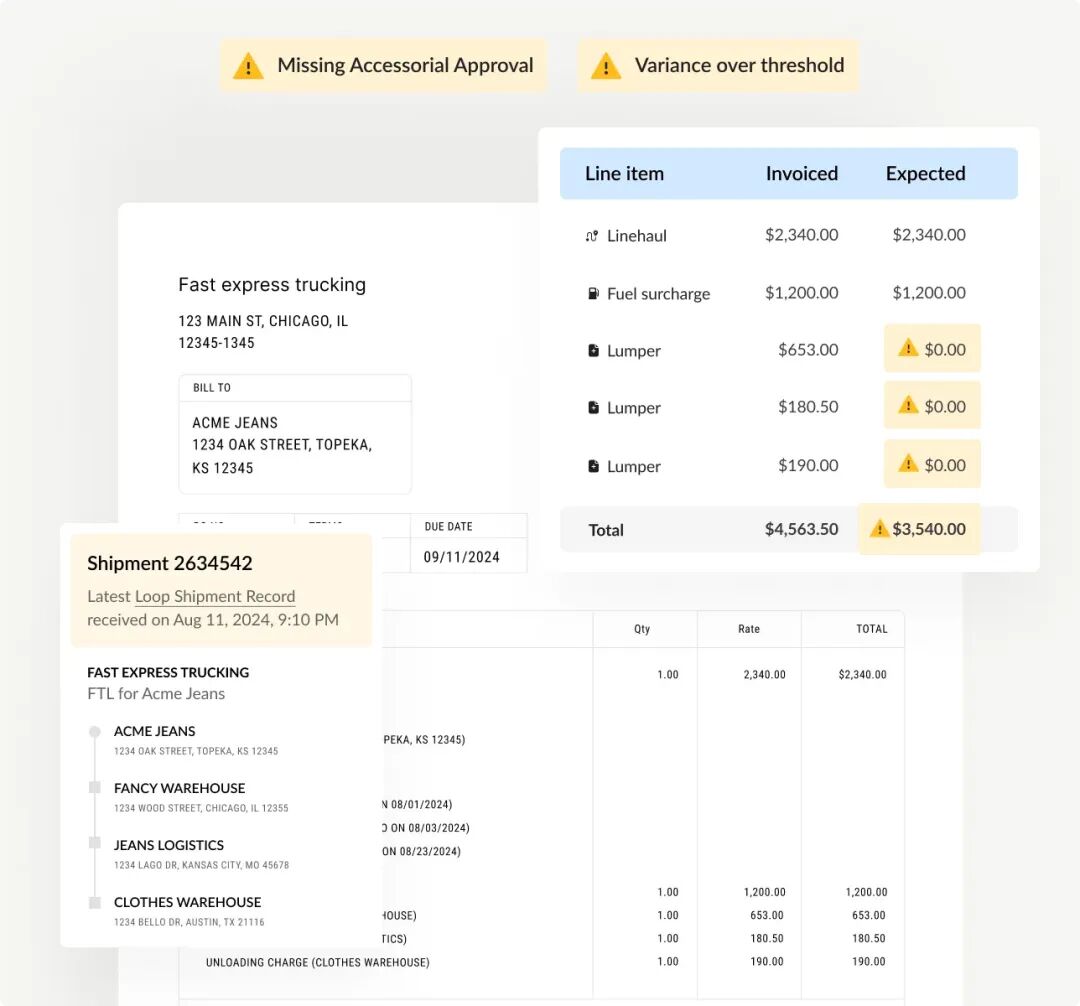This screenshot has width=1080, height=1006.
Task: Select the Clothes Warehouse stop in the route
Action: point(187,902)
